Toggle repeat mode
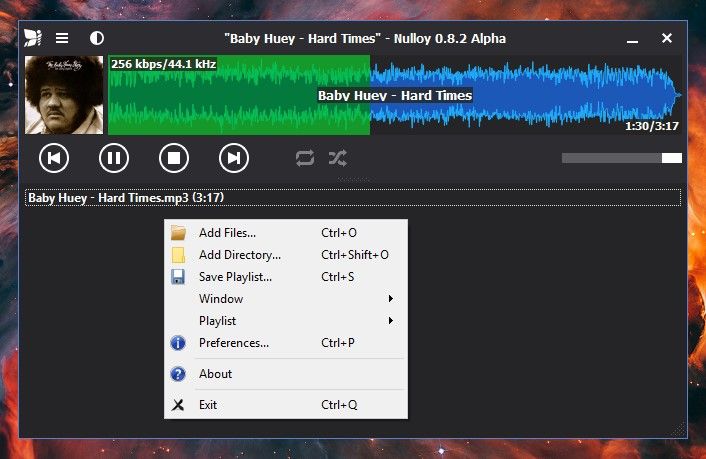 305,157
